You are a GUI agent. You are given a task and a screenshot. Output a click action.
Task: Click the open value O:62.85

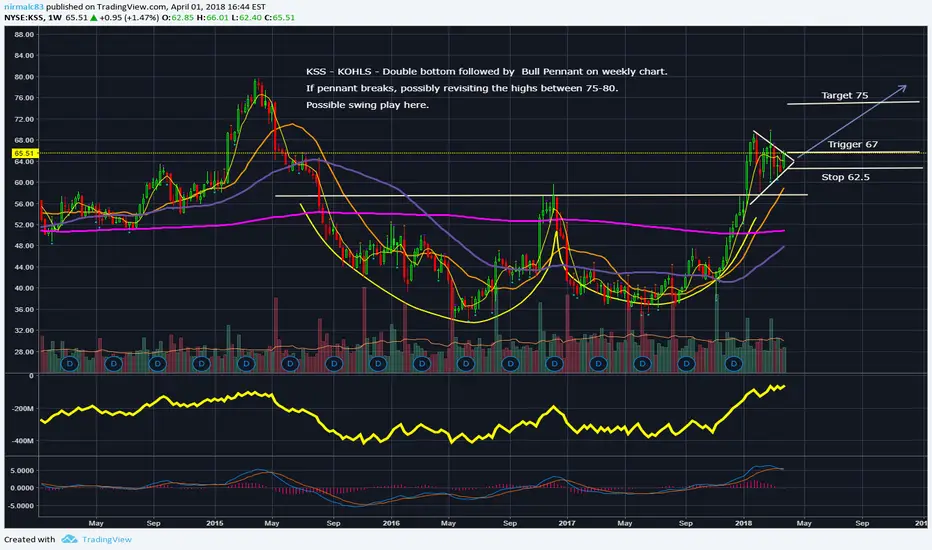coord(178,18)
